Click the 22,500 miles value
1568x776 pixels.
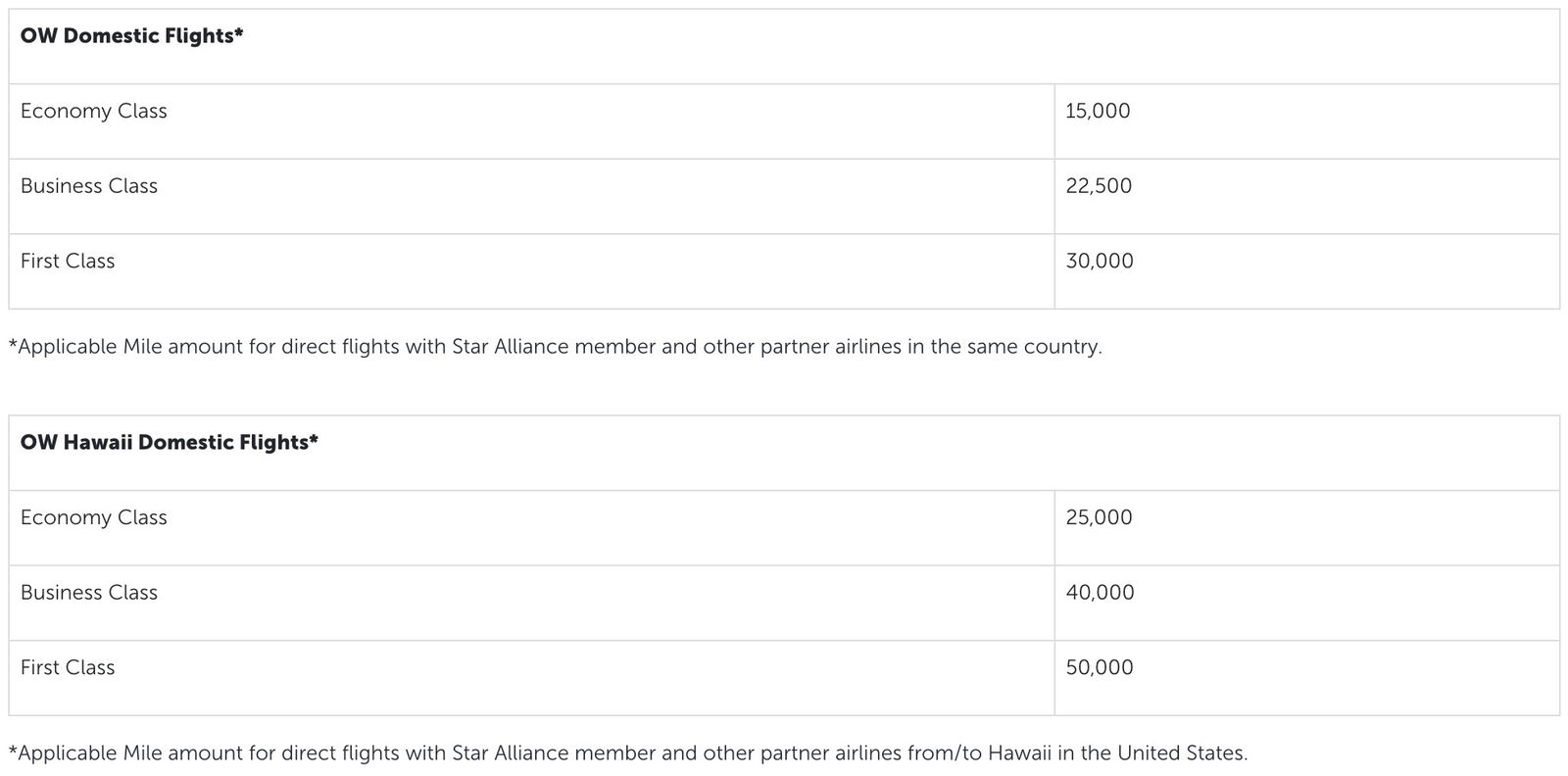tap(1099, 186)
